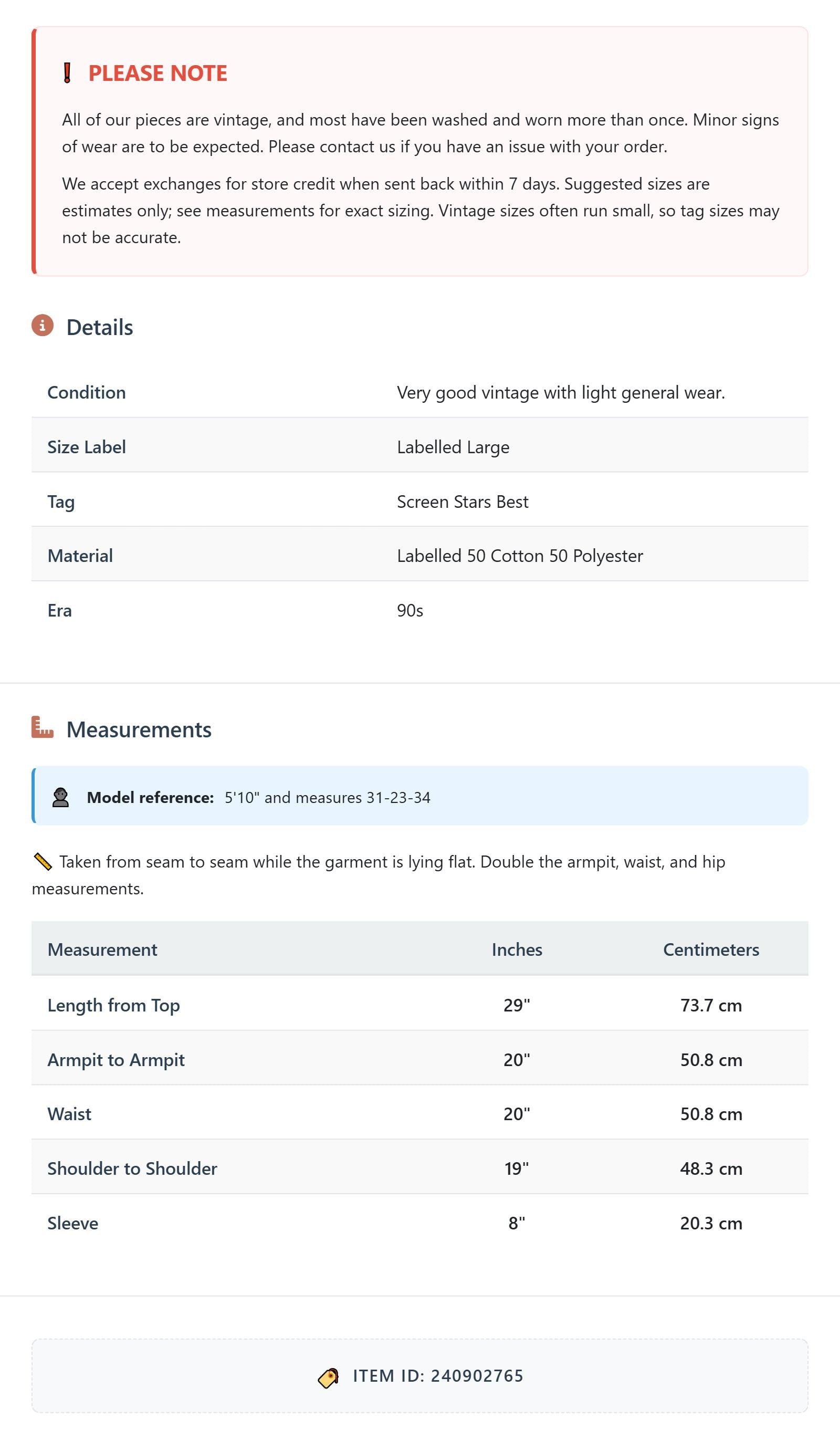Click the Measurements ruler icon
Image resolution: width=840 pixels, height=1440 pixels.
click(x=43, y=727)
